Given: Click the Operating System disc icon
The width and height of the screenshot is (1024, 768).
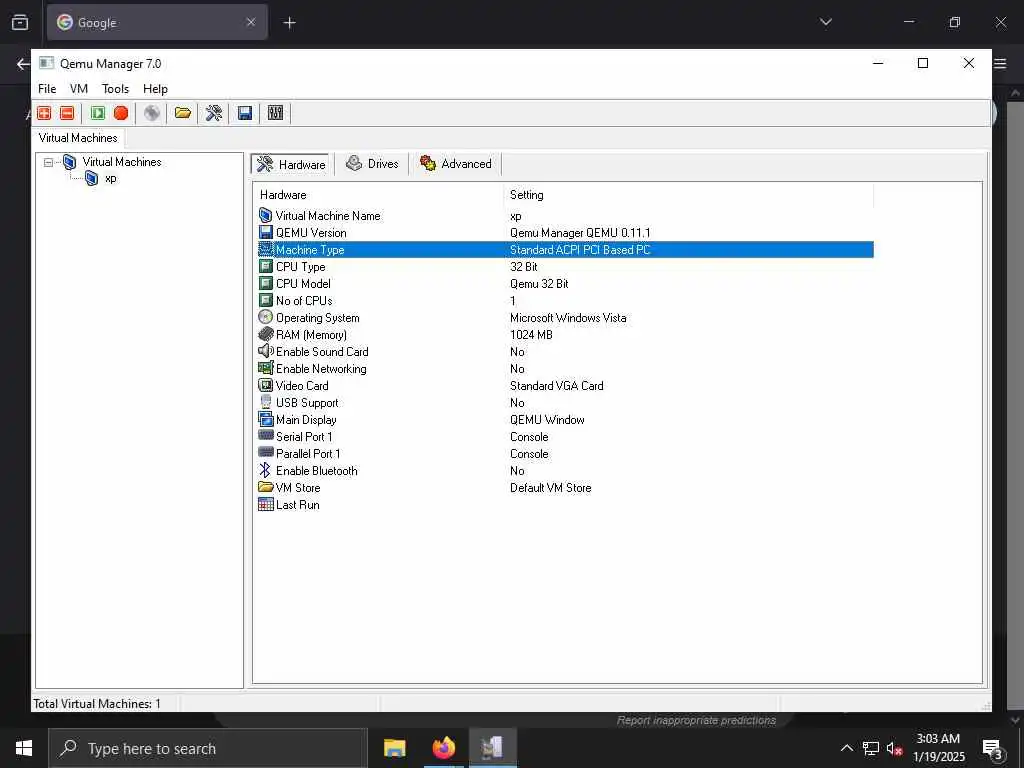Looking at the screenshot, I should (x=265, y=317).
